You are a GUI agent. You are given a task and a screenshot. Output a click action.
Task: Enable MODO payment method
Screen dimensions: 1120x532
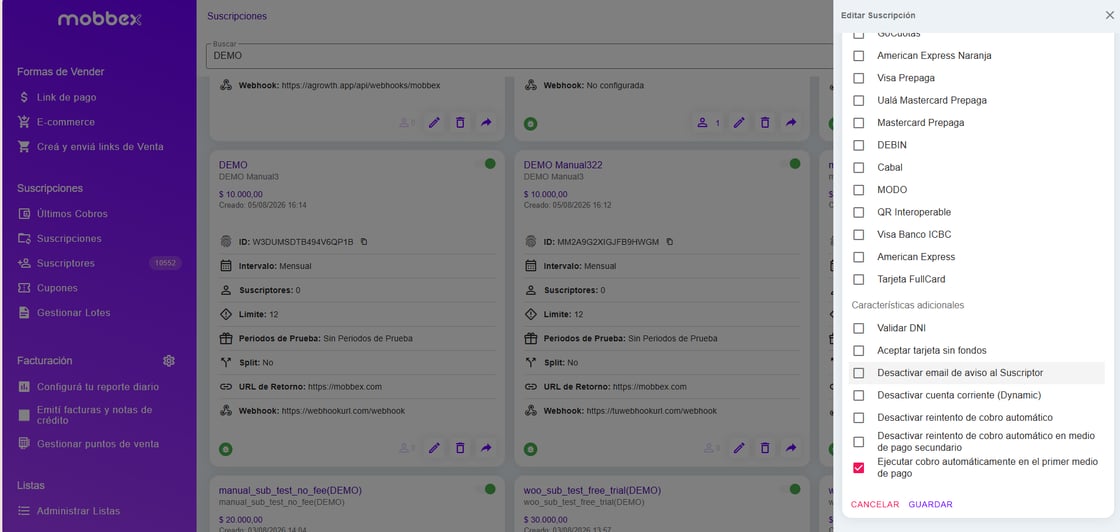[x=859, y=190]
